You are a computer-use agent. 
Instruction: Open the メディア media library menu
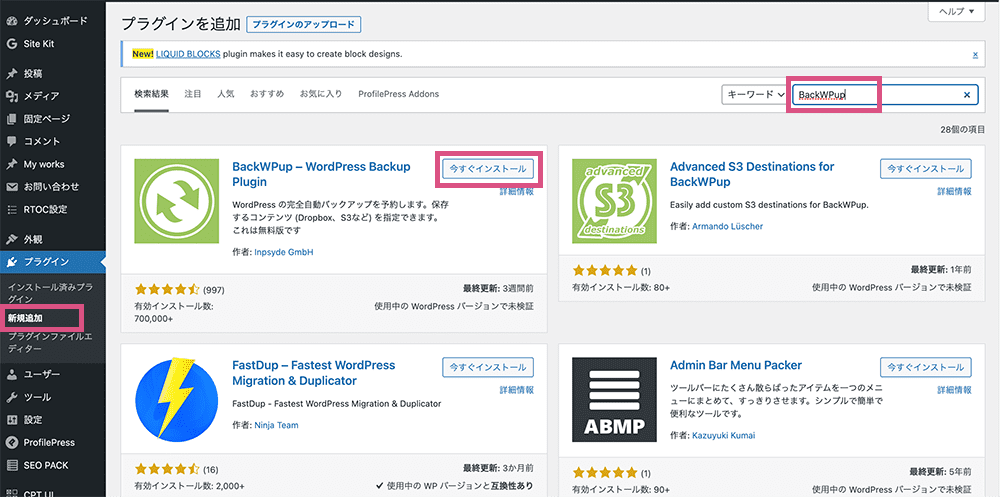(x=41, y=96)
